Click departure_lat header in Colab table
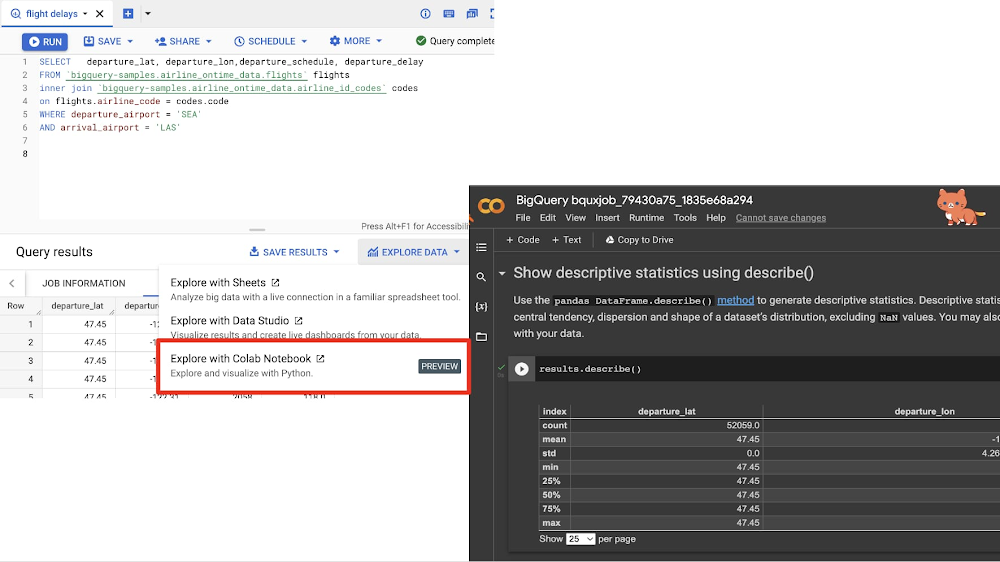Viewport: 1000px width, 562px height. pyautogui.click(x=666, y=411)
